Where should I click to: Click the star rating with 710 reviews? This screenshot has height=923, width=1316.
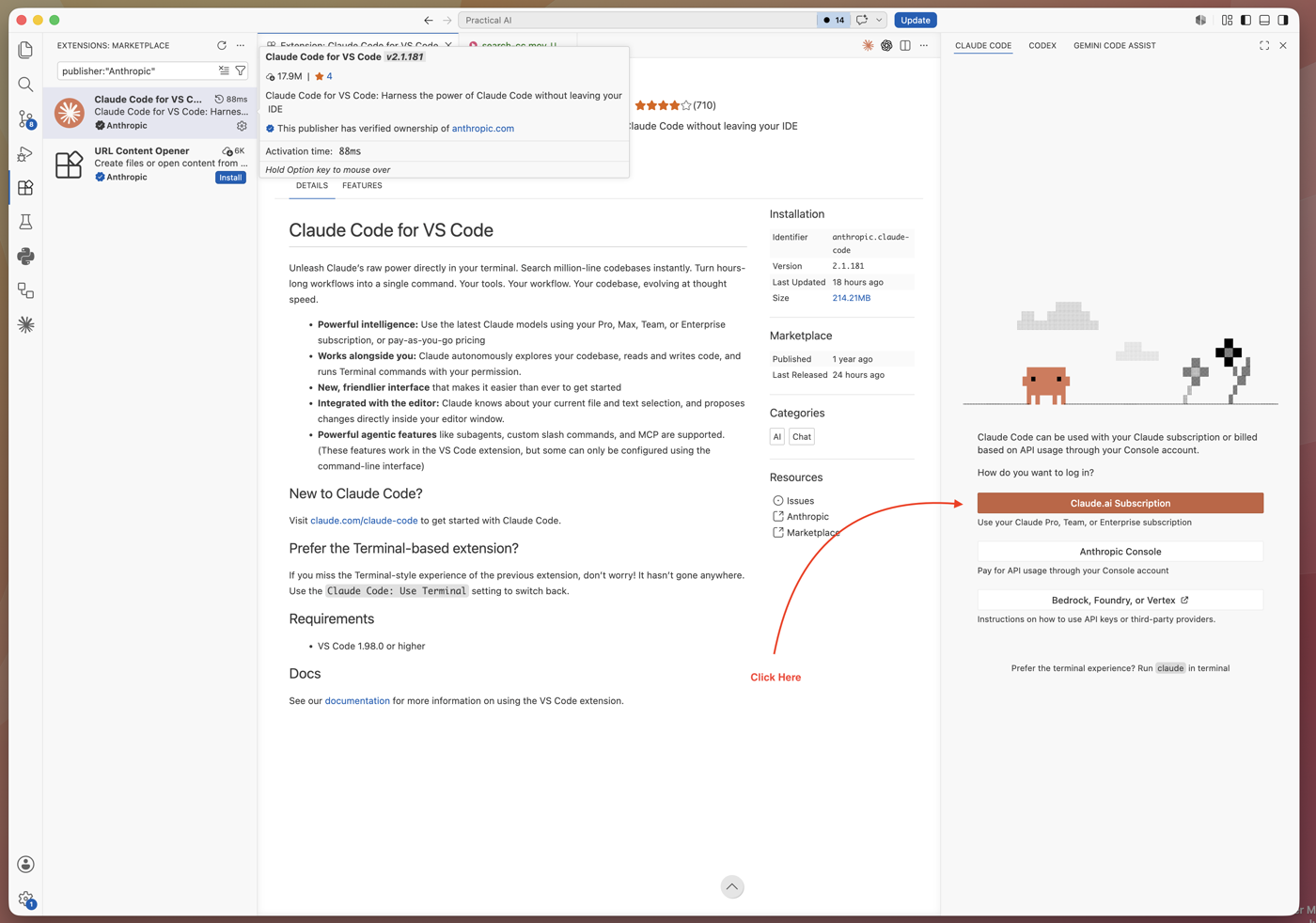[675, 105]
